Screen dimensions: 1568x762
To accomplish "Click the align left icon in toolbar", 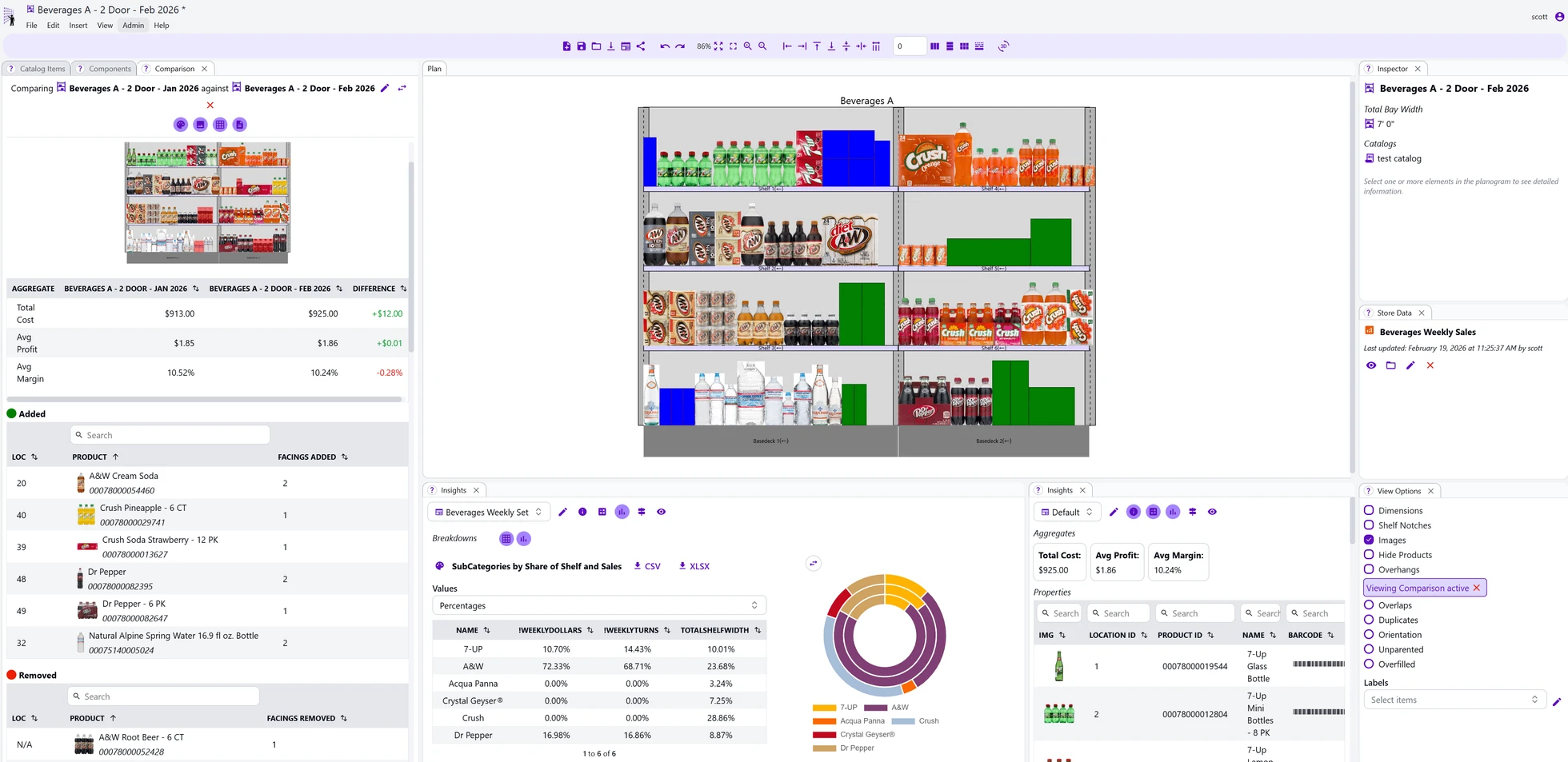I will pyautogui.click(x=787, y=46).
